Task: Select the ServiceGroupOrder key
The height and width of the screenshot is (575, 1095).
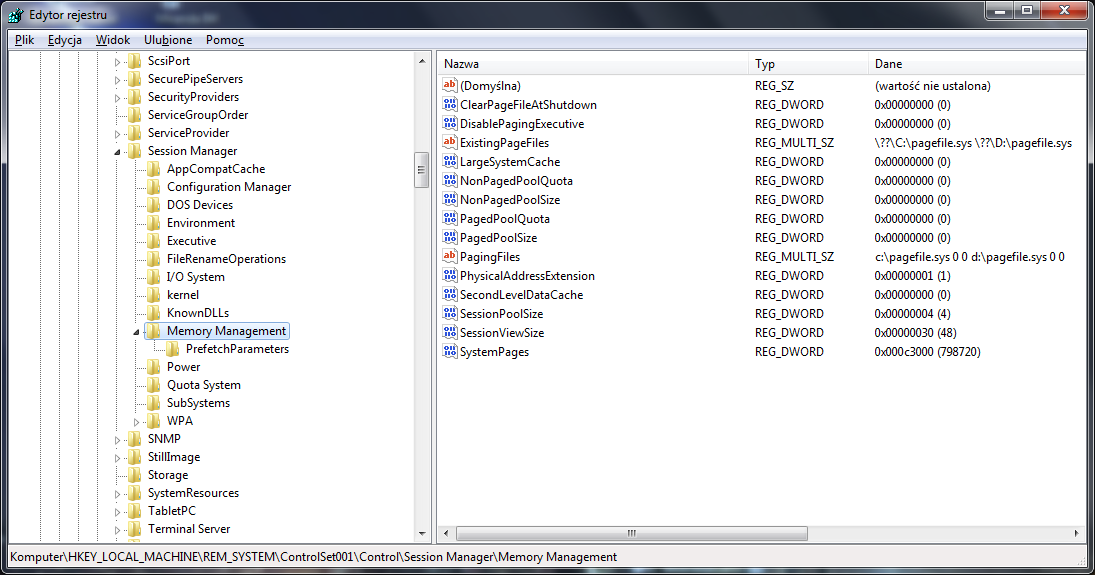Action: click(198, 115)
